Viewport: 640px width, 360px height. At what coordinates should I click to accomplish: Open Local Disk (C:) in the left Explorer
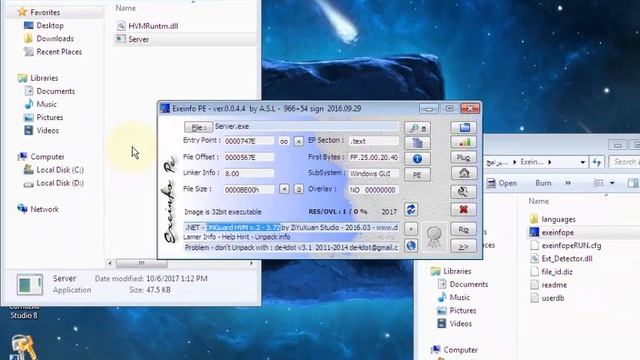coord(60,170)
